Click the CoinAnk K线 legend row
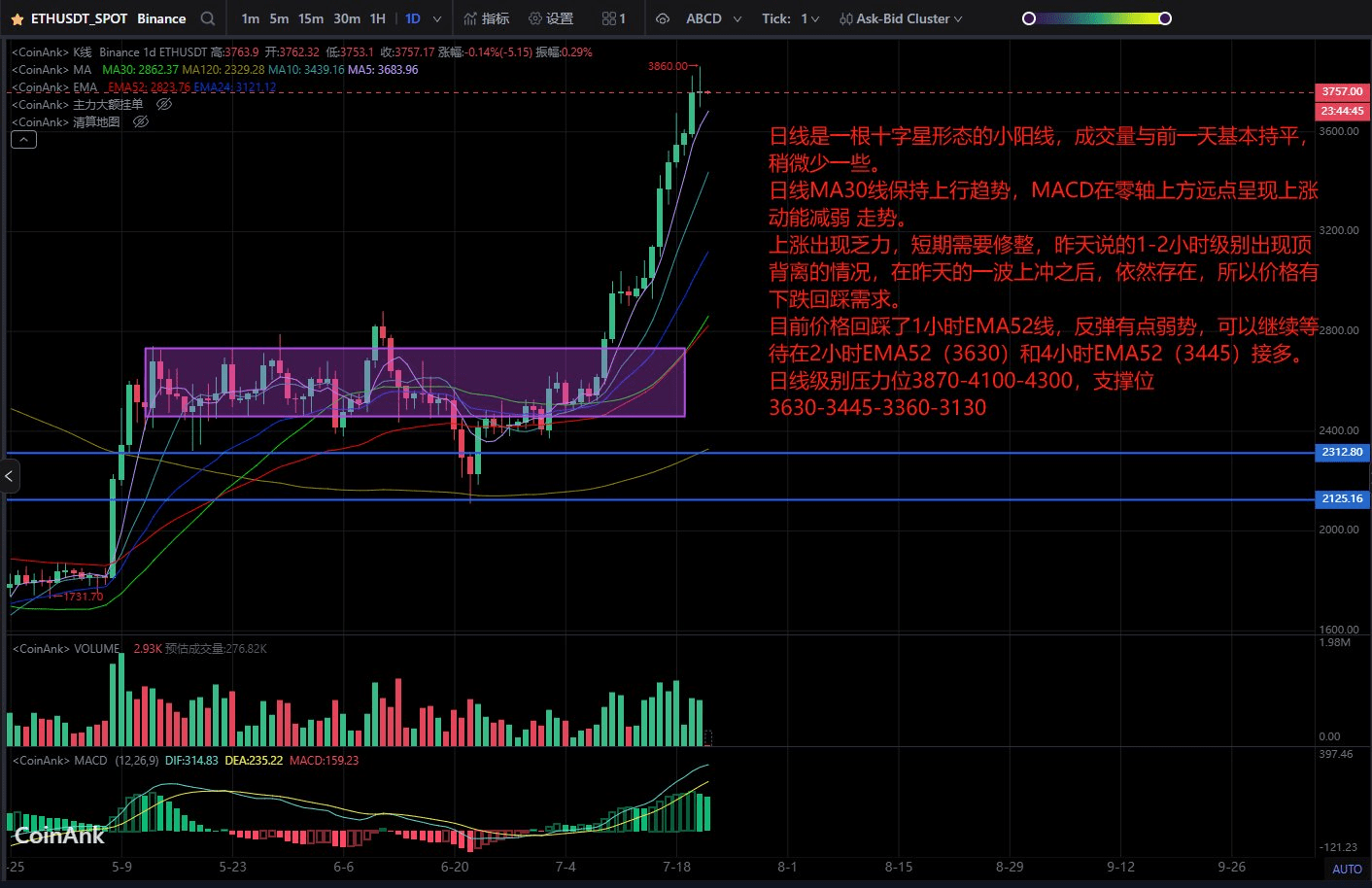Image resolution: width=1372 pixels, height=888 pixels. point(302,52)
